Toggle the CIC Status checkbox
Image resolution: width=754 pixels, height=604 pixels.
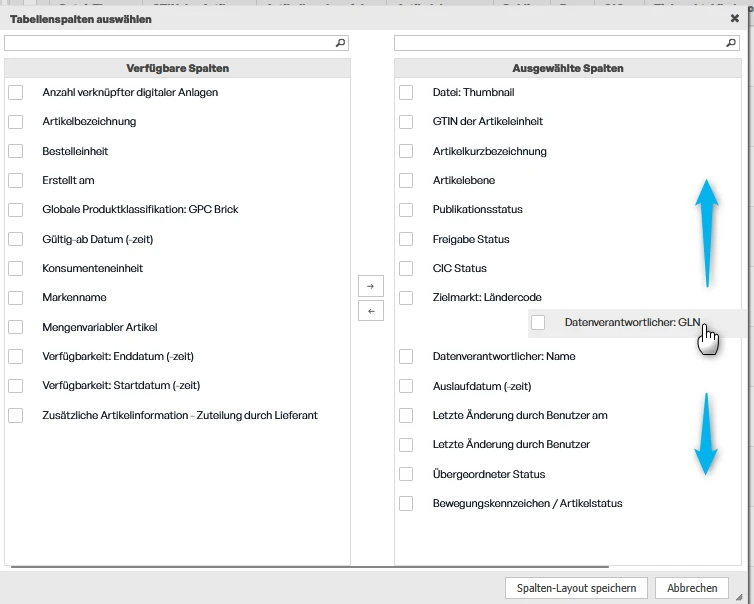tap(406, 268)
